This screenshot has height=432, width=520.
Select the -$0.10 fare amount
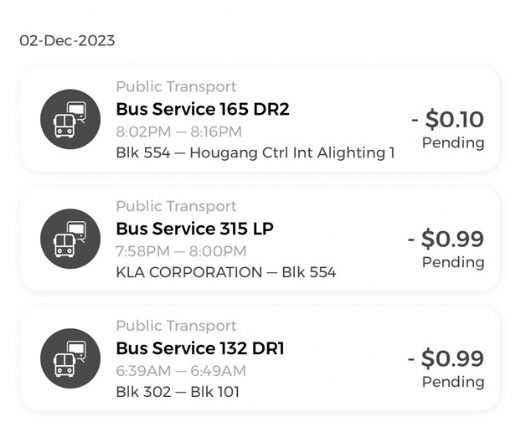pyautogui.click(x=447, y=119)
